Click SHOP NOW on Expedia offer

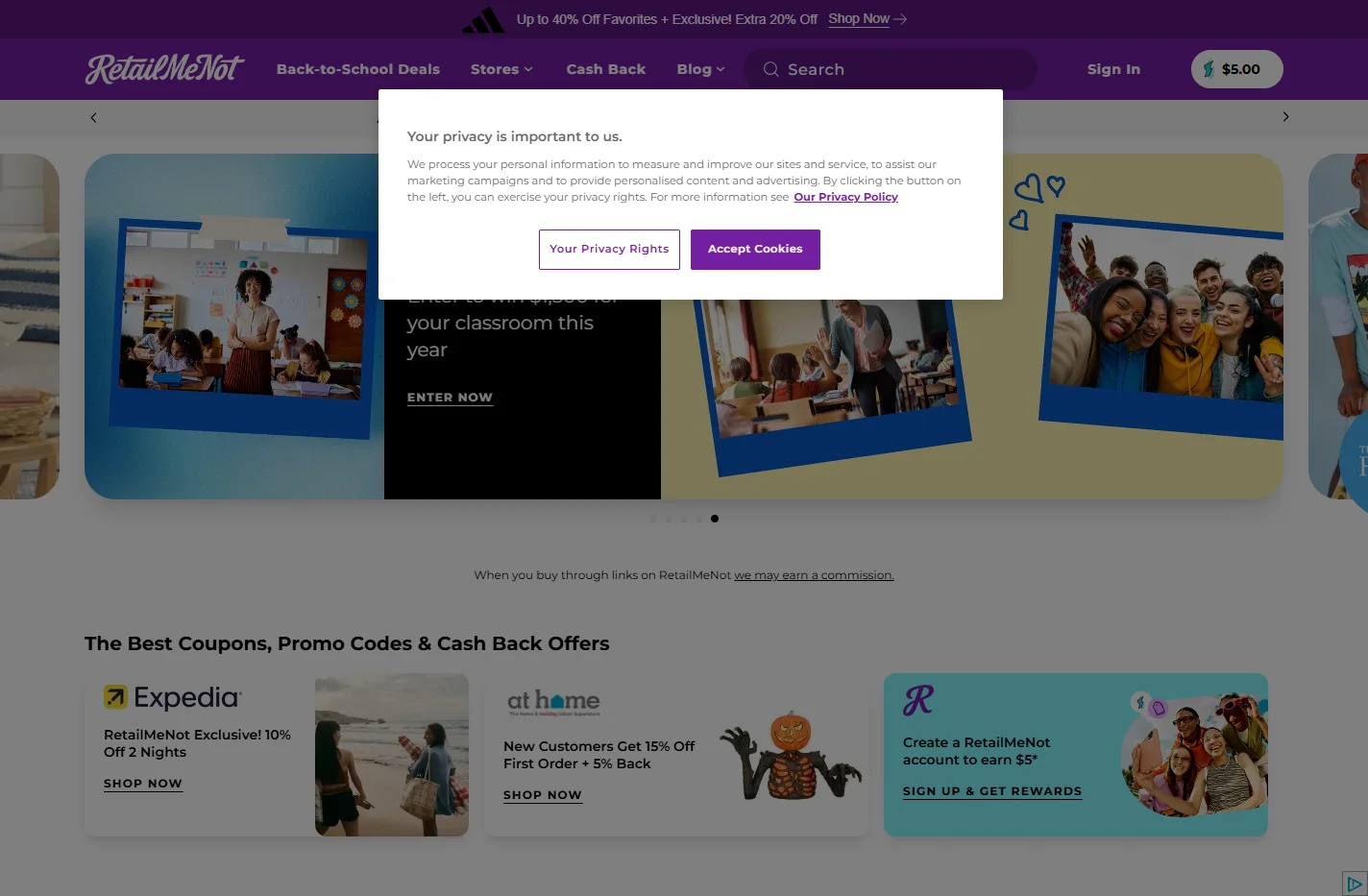[x=143, y=784]
